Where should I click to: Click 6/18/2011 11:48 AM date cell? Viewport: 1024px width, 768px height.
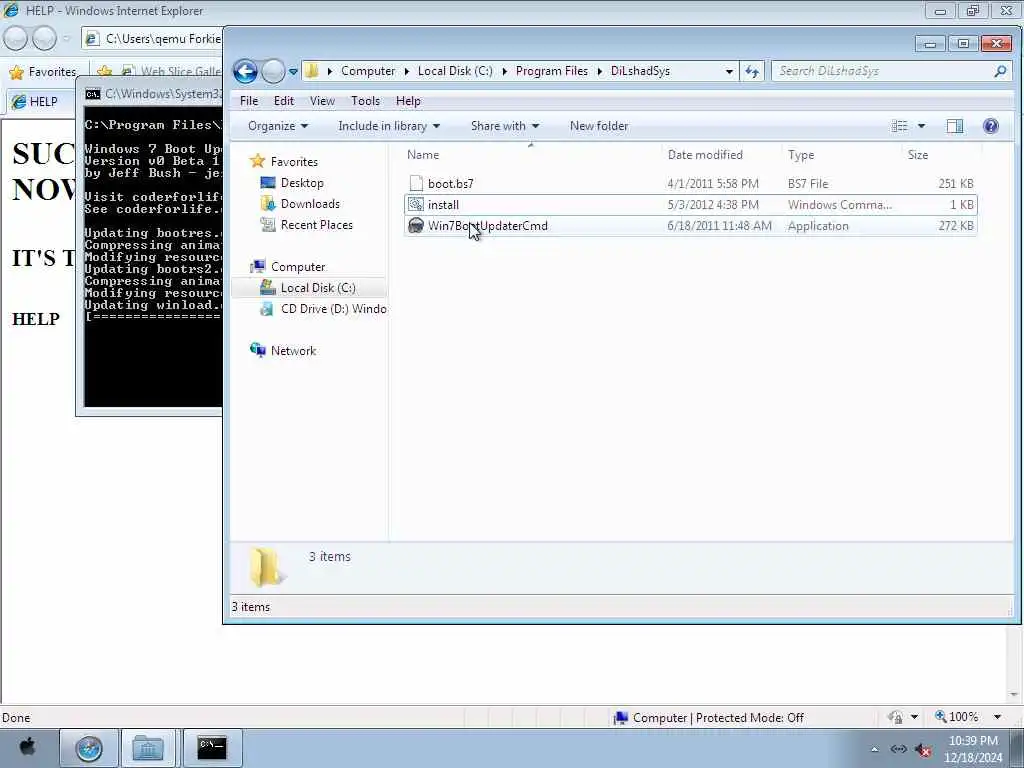719,226
